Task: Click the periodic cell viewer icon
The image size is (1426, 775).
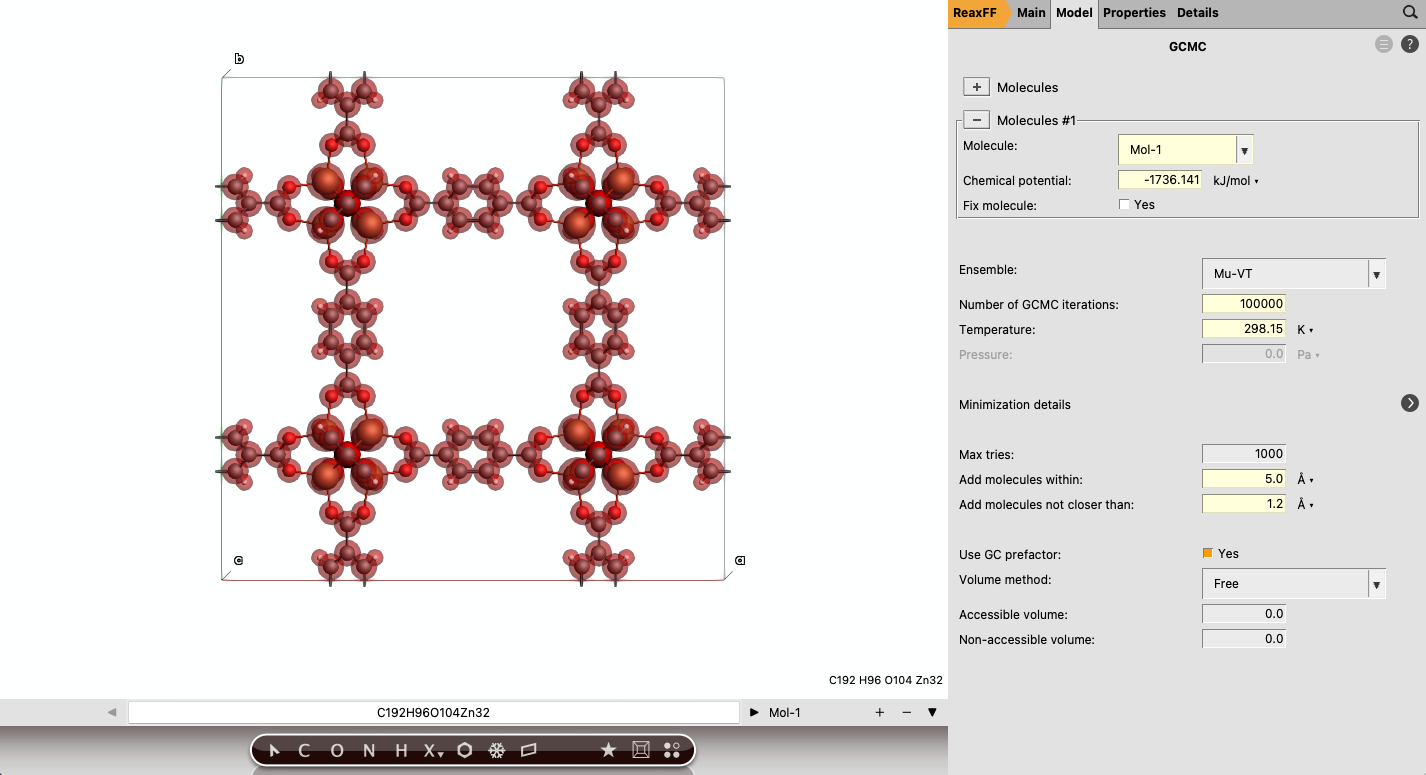Action: click(640, 749)
